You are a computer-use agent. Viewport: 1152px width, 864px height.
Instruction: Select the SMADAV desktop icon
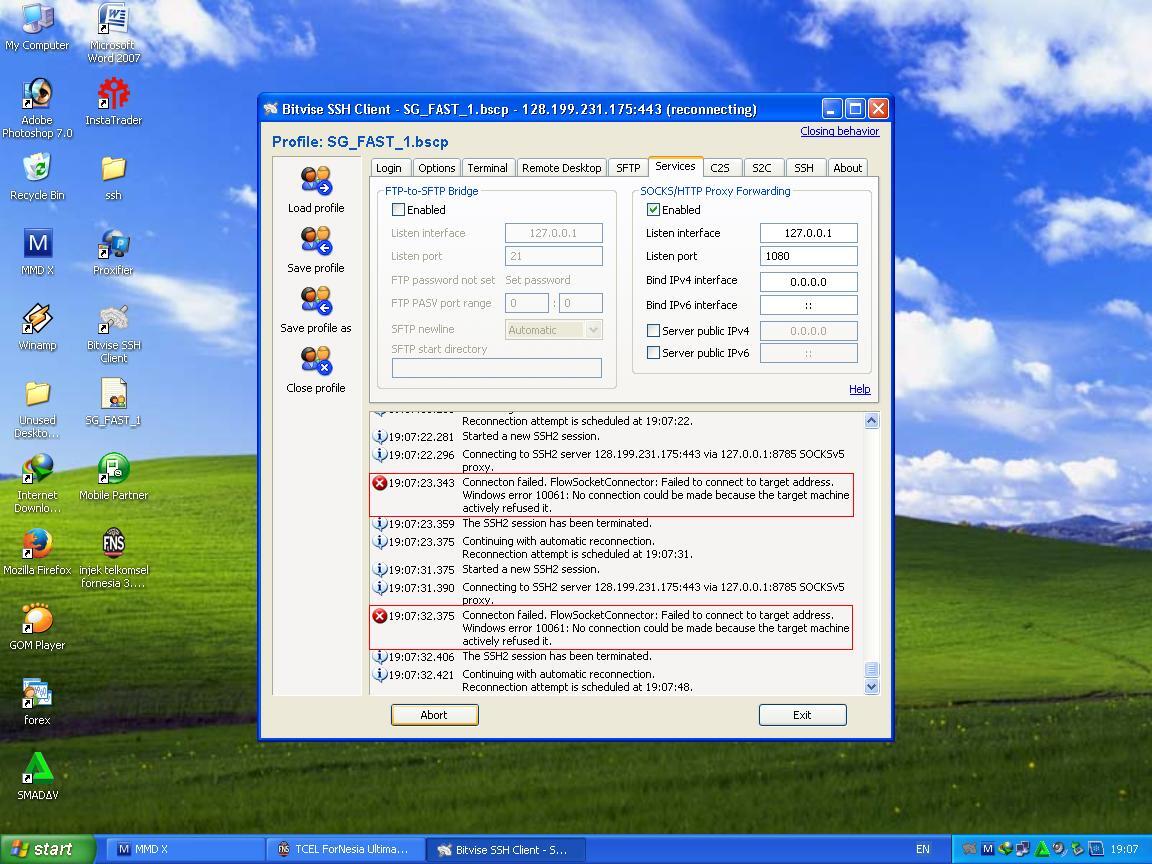click(37, 776)
